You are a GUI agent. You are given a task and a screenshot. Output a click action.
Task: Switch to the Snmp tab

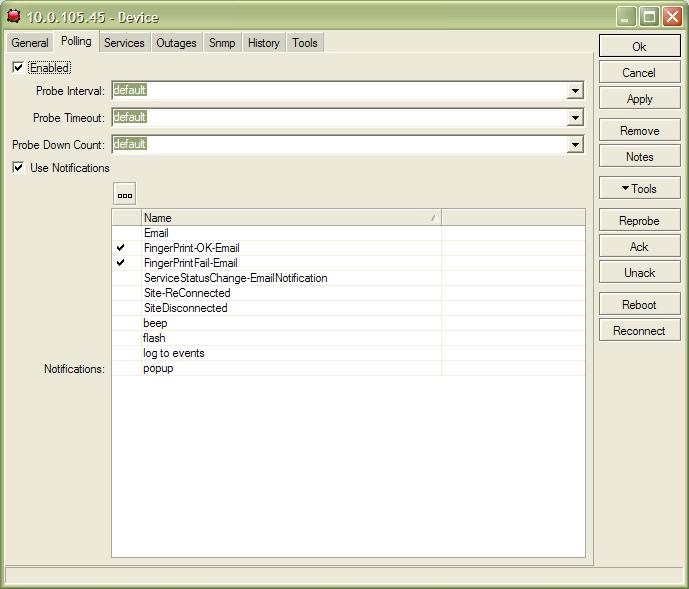tap(222, 43)
